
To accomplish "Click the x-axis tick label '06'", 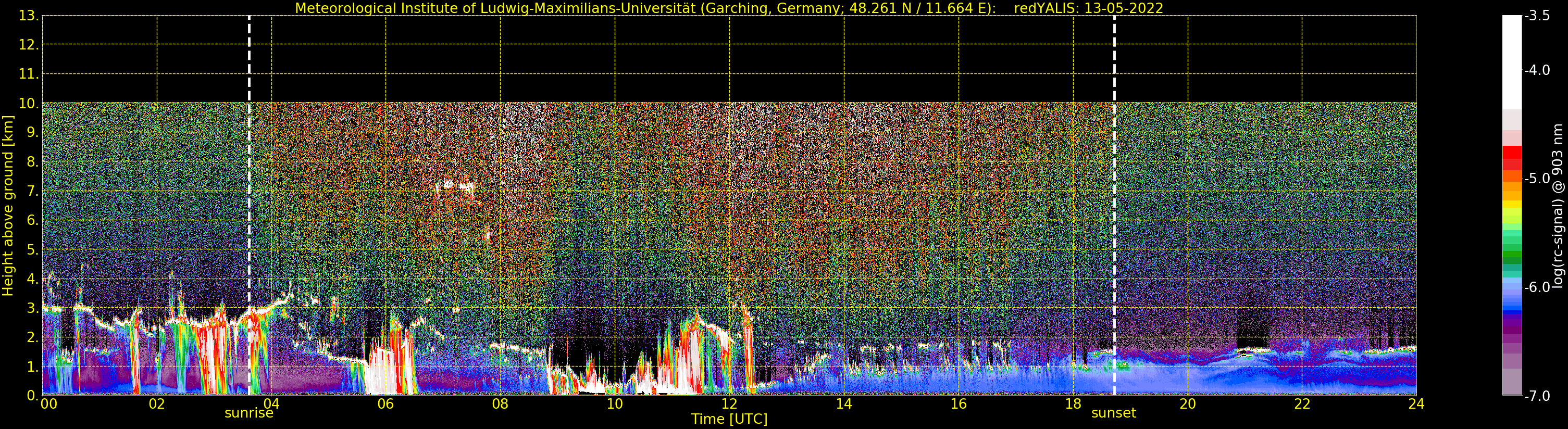I will click(386, 403).
